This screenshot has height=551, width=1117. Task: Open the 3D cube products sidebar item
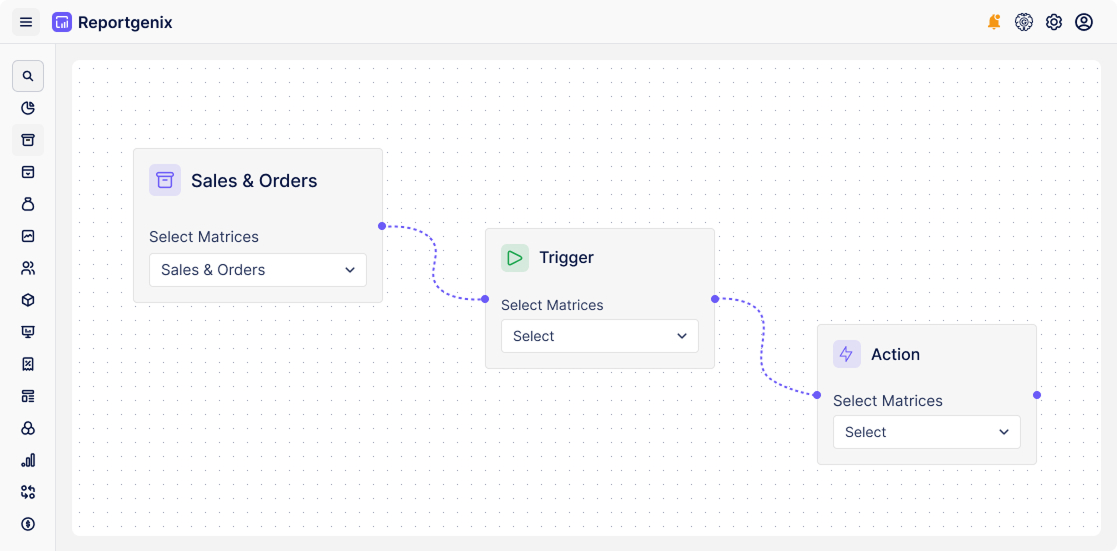[x=28, y=300]
